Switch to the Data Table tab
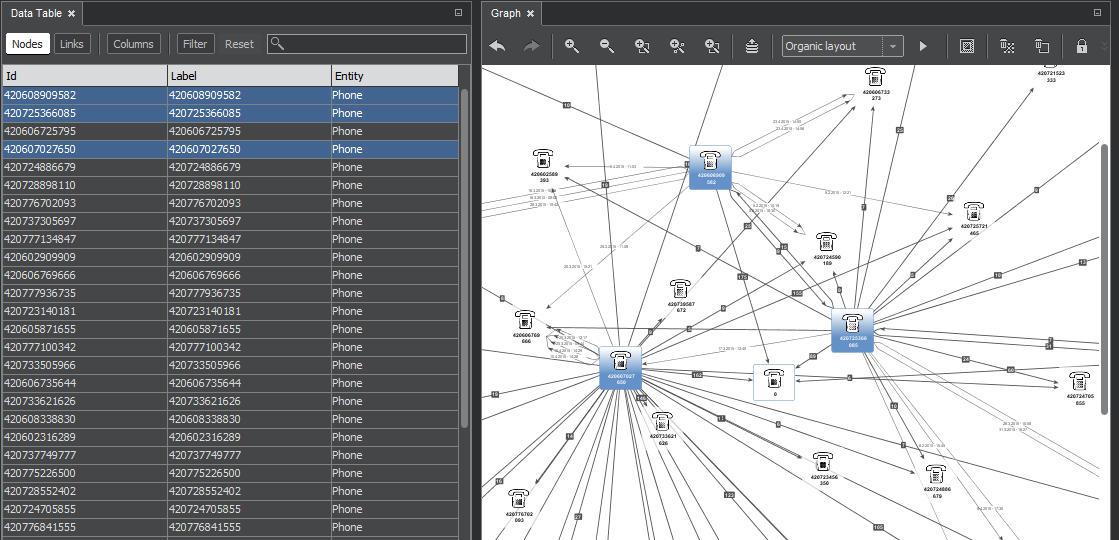Image resolution: width=1119 pixels, height=540 pixels. [36, 14]
